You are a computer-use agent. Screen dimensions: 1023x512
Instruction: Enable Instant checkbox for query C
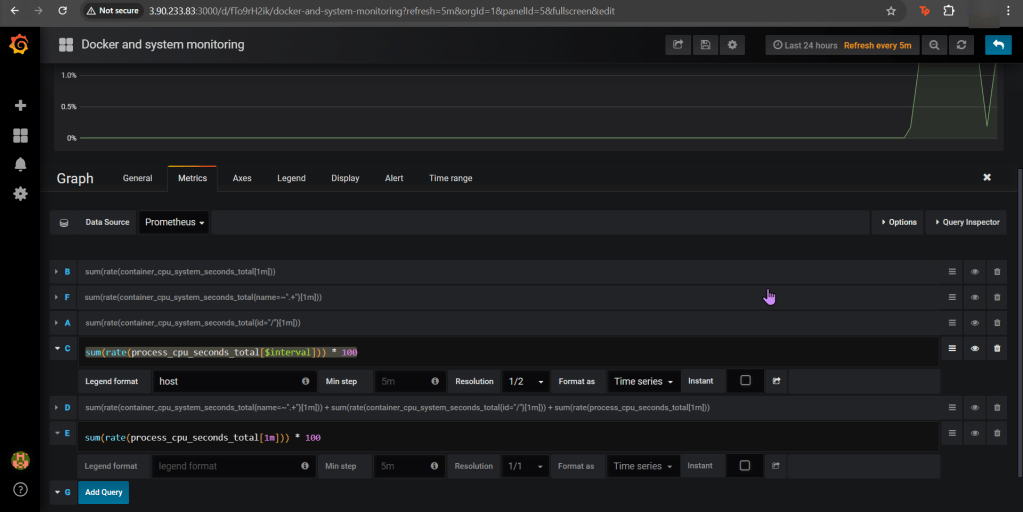(745, 381)
